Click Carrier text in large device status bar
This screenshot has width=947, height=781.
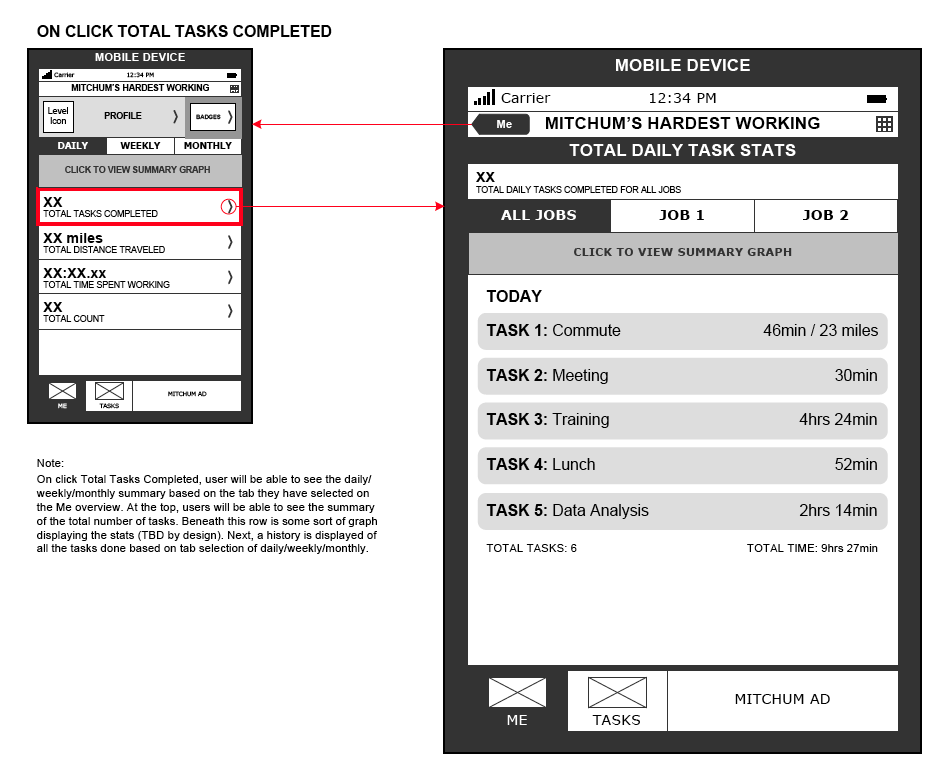pyautogui.click(x=525, y=98)
